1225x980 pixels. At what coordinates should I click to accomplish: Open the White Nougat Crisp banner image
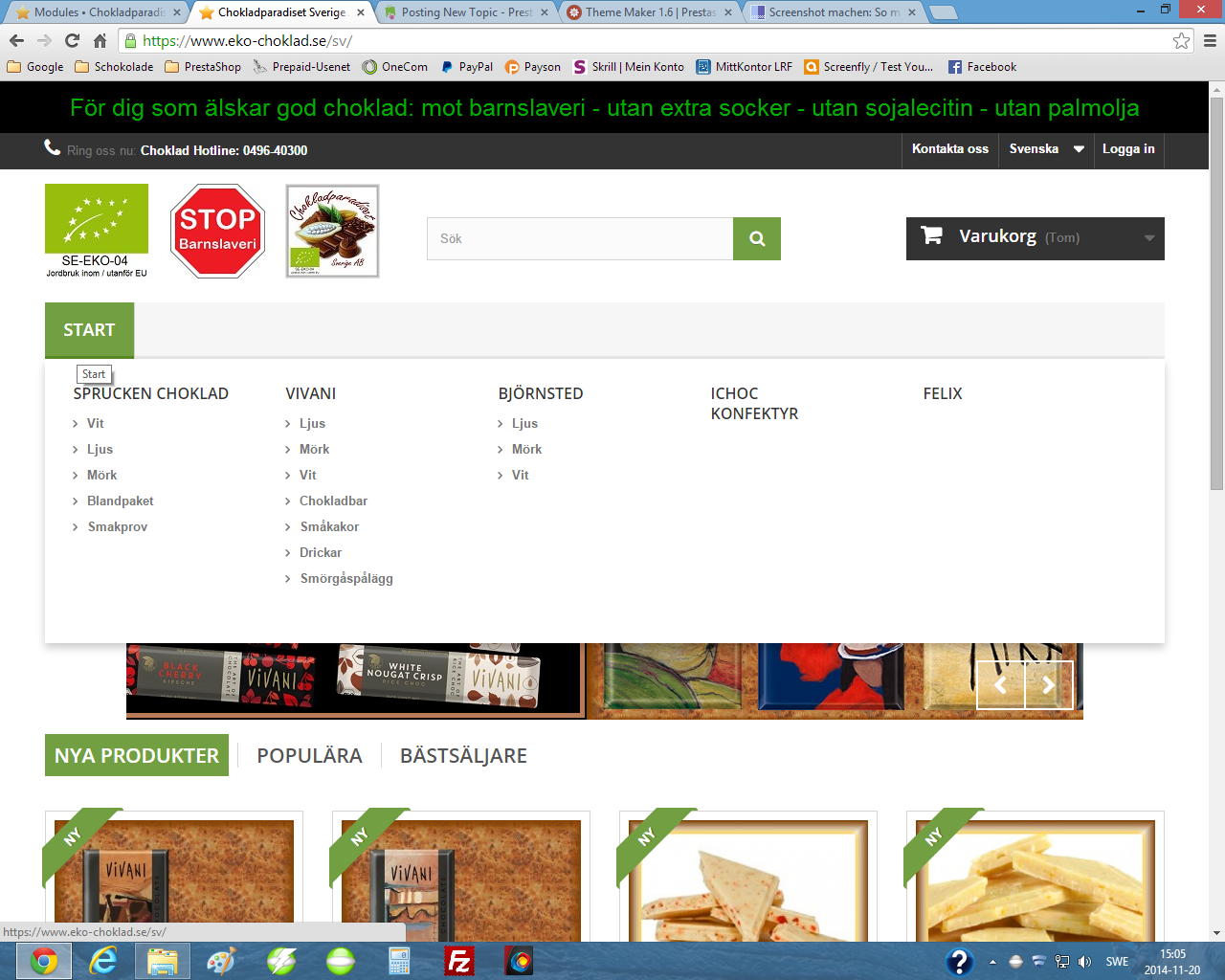click(438, 676)
